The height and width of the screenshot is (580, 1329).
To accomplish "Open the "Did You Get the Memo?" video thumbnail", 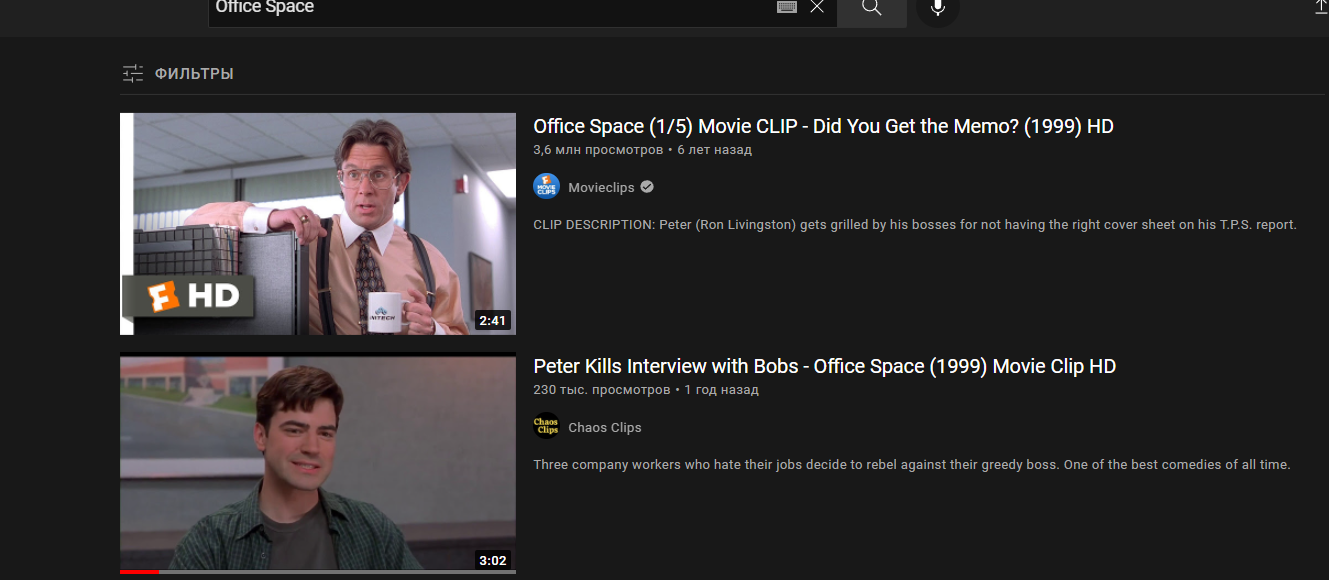I will (318, 224).
